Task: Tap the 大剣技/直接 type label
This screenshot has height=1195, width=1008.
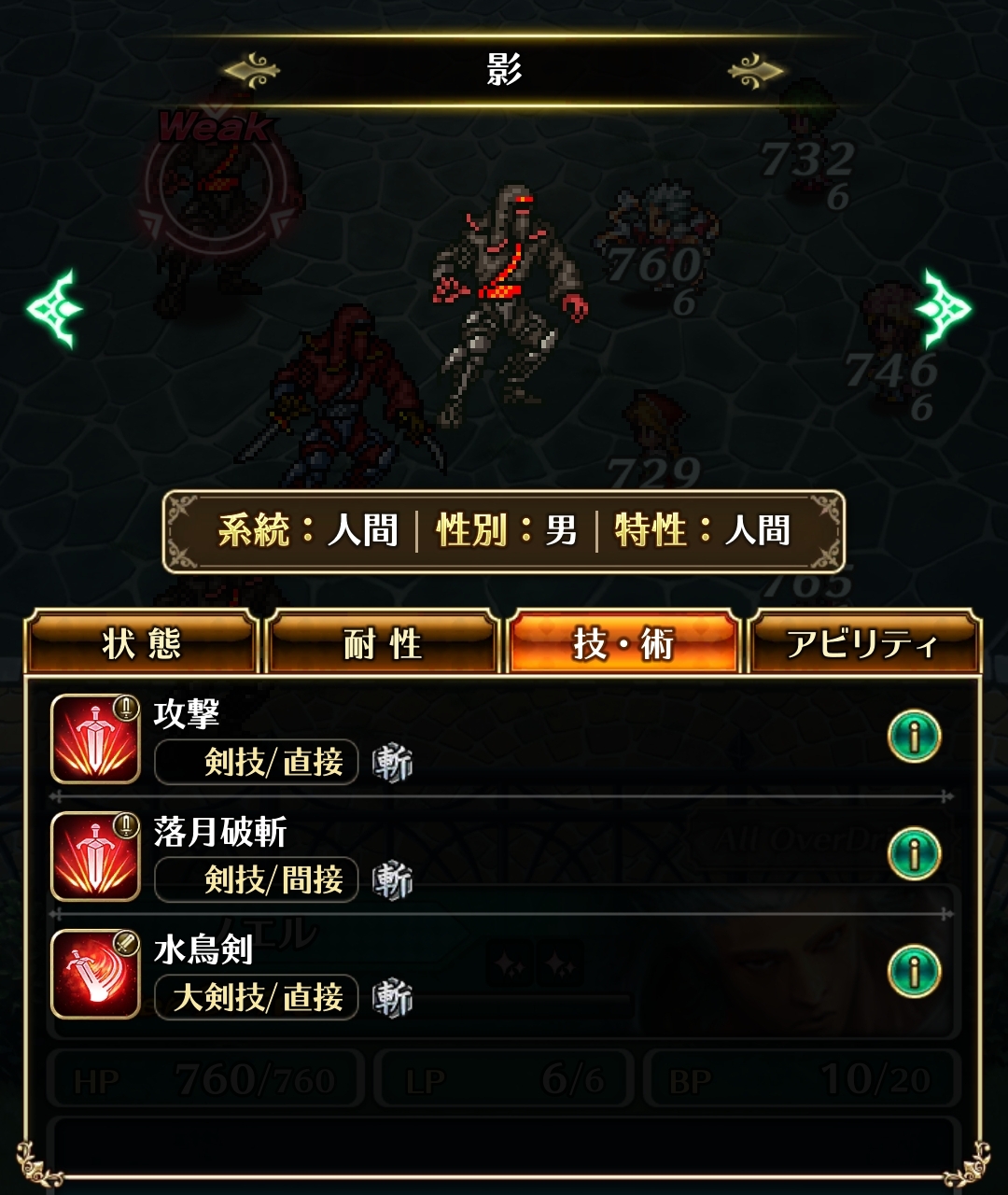Action: pos(257,997)
